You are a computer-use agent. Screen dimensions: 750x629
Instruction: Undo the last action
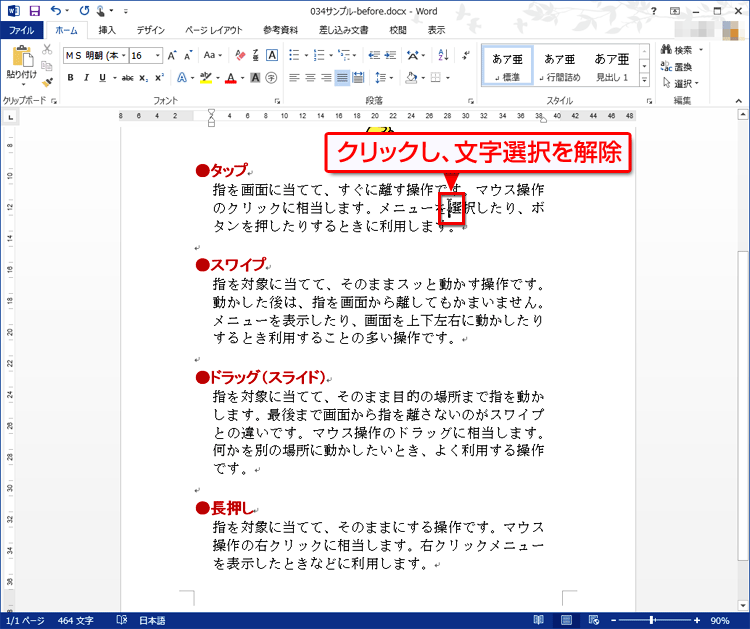56,11
